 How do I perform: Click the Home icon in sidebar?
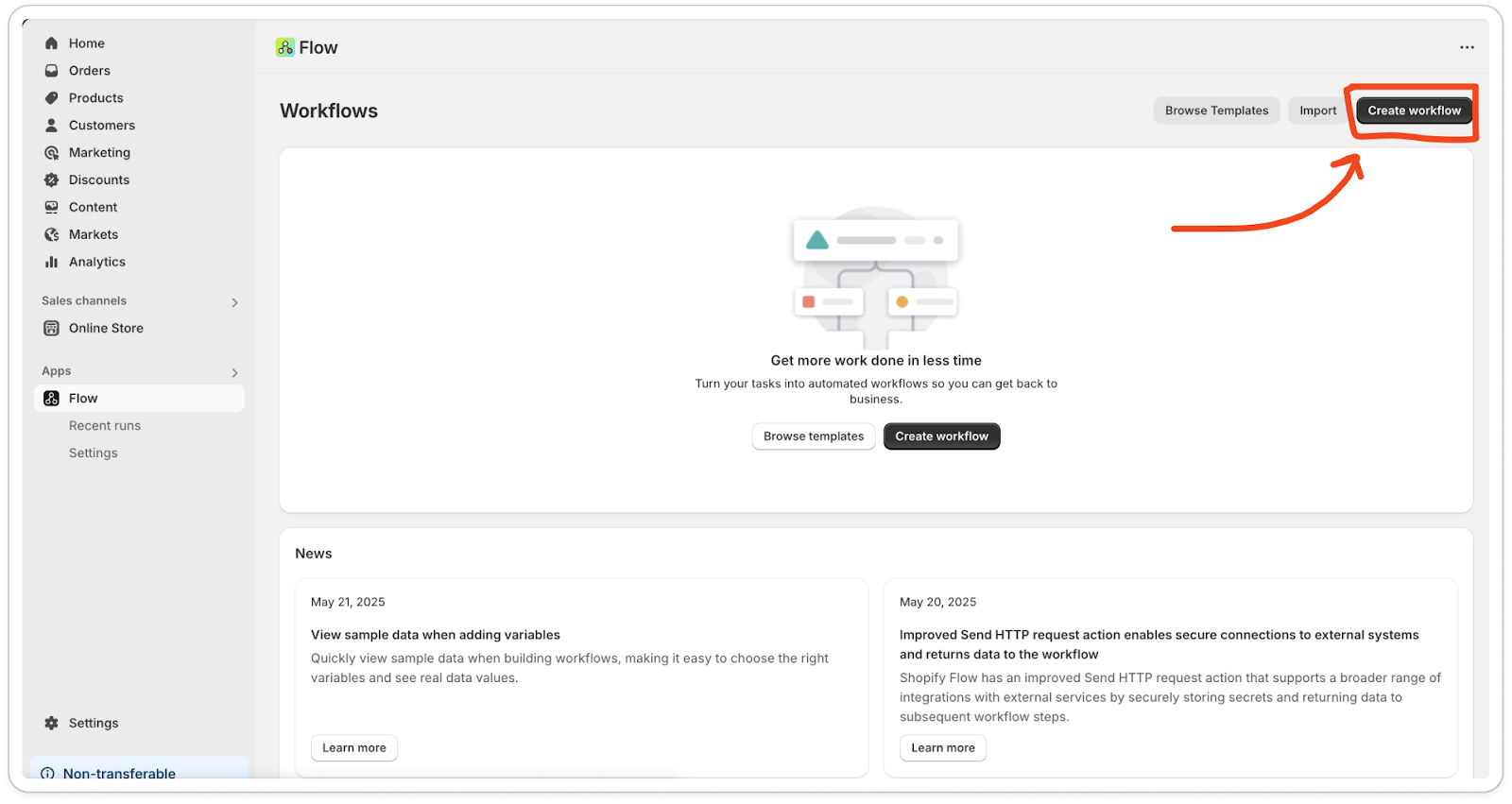52,43
